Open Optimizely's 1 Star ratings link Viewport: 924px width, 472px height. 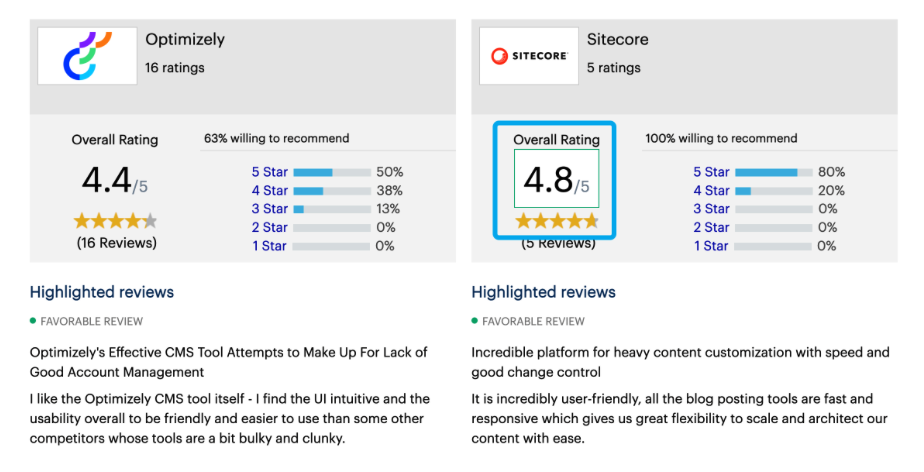(x=269, y=246)
